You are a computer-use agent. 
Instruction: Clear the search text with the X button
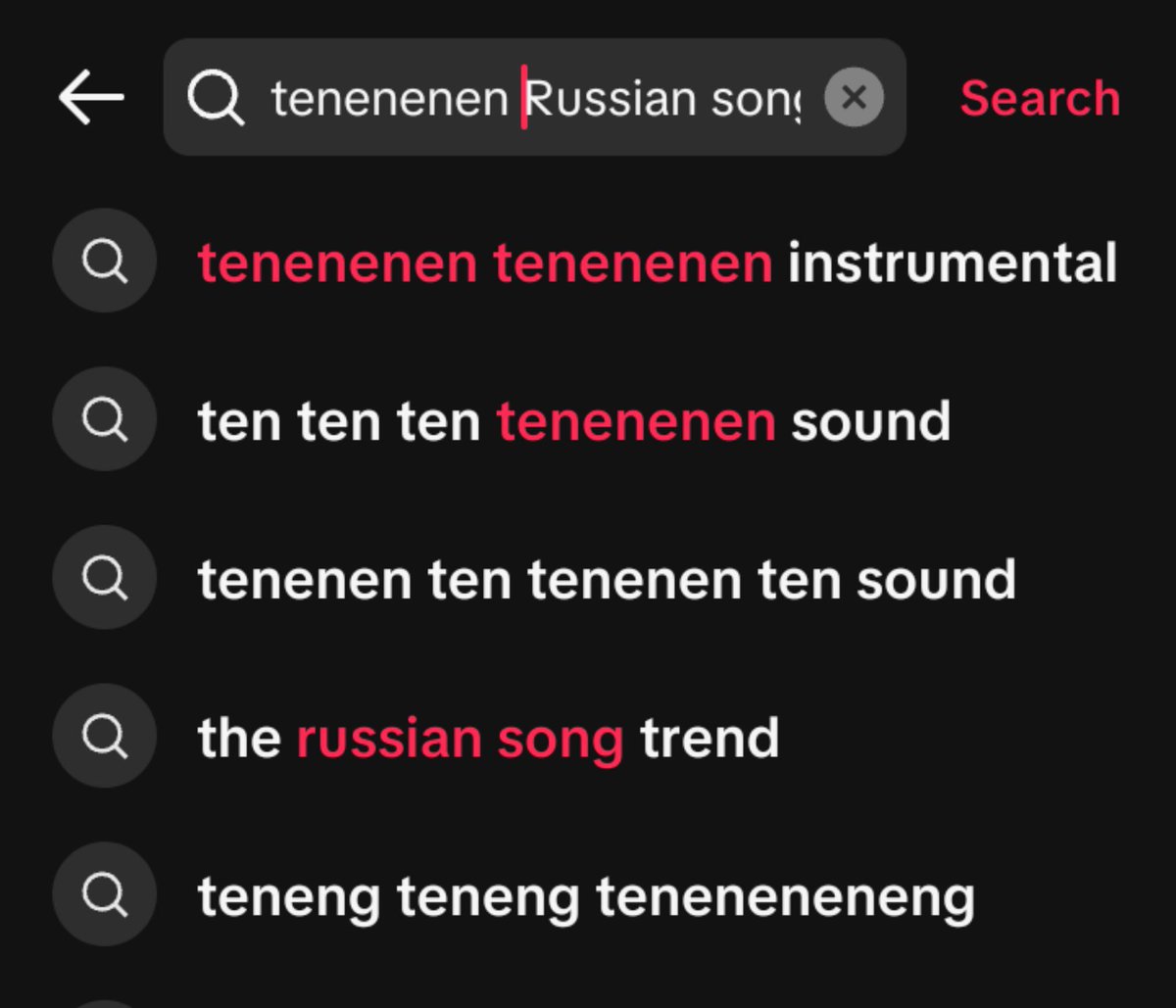(x=854, y=97)
